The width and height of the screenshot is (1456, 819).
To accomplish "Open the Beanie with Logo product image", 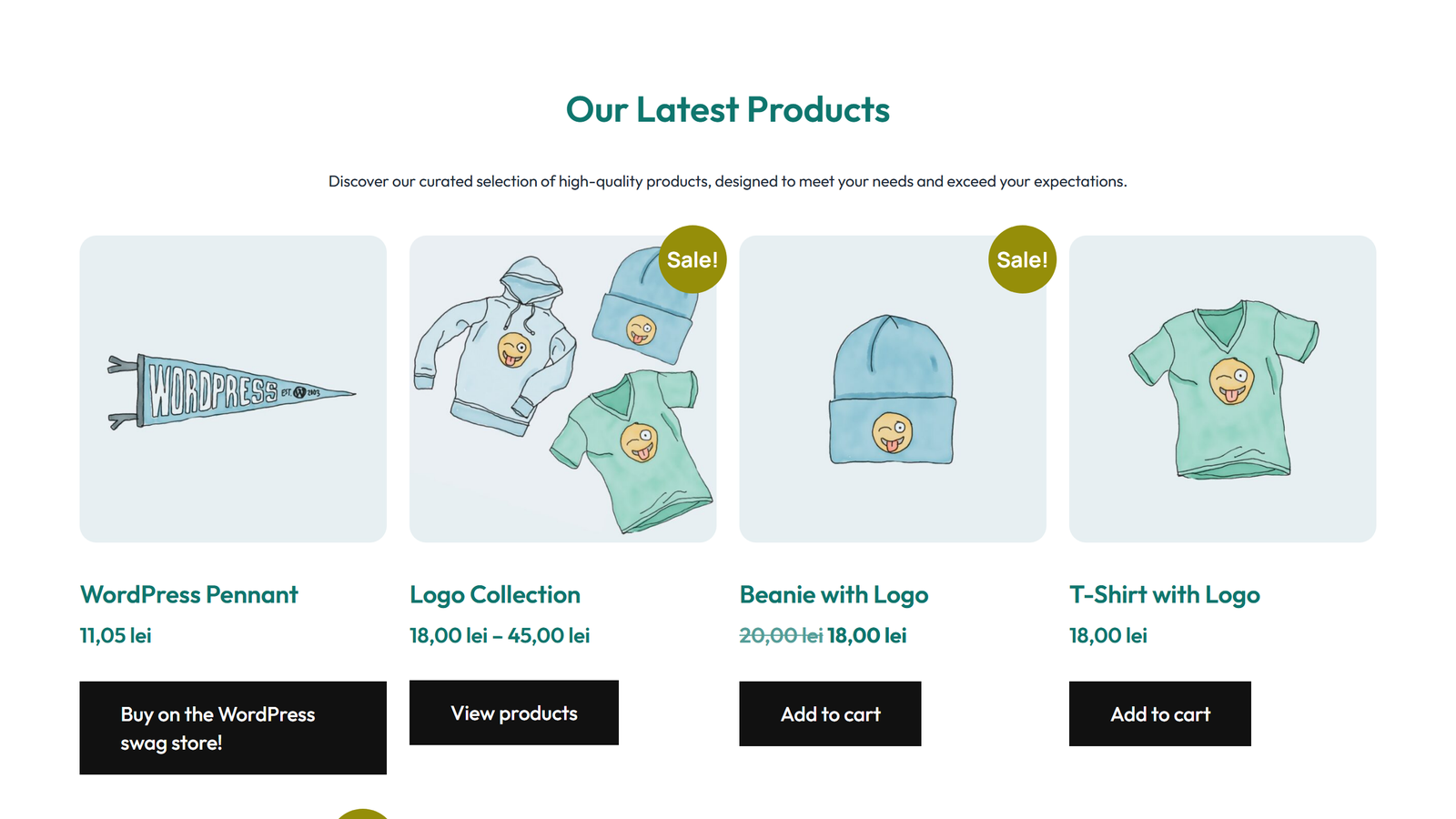I will (x=892, y=388).
